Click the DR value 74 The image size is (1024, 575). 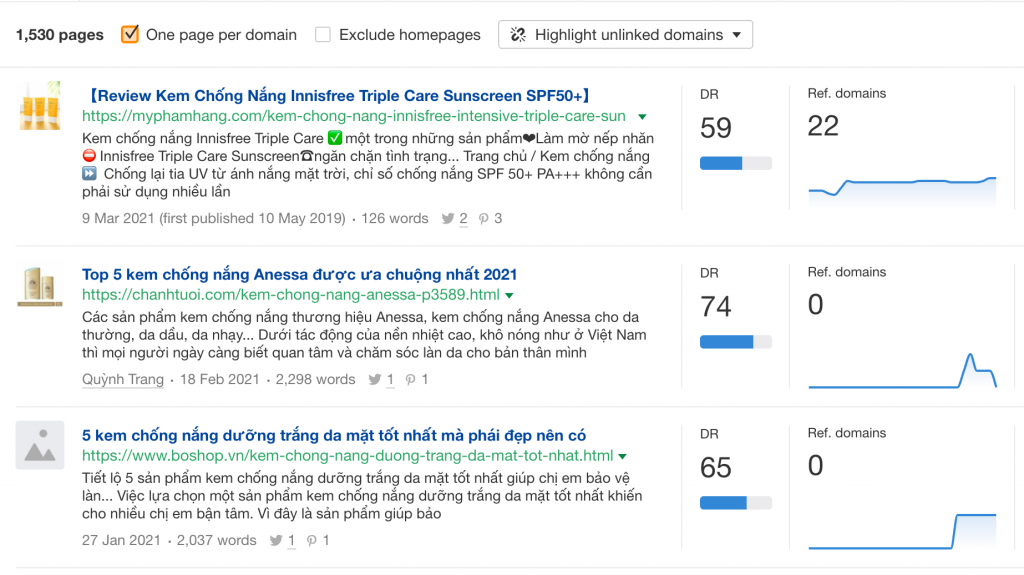[x=716, y=306]
